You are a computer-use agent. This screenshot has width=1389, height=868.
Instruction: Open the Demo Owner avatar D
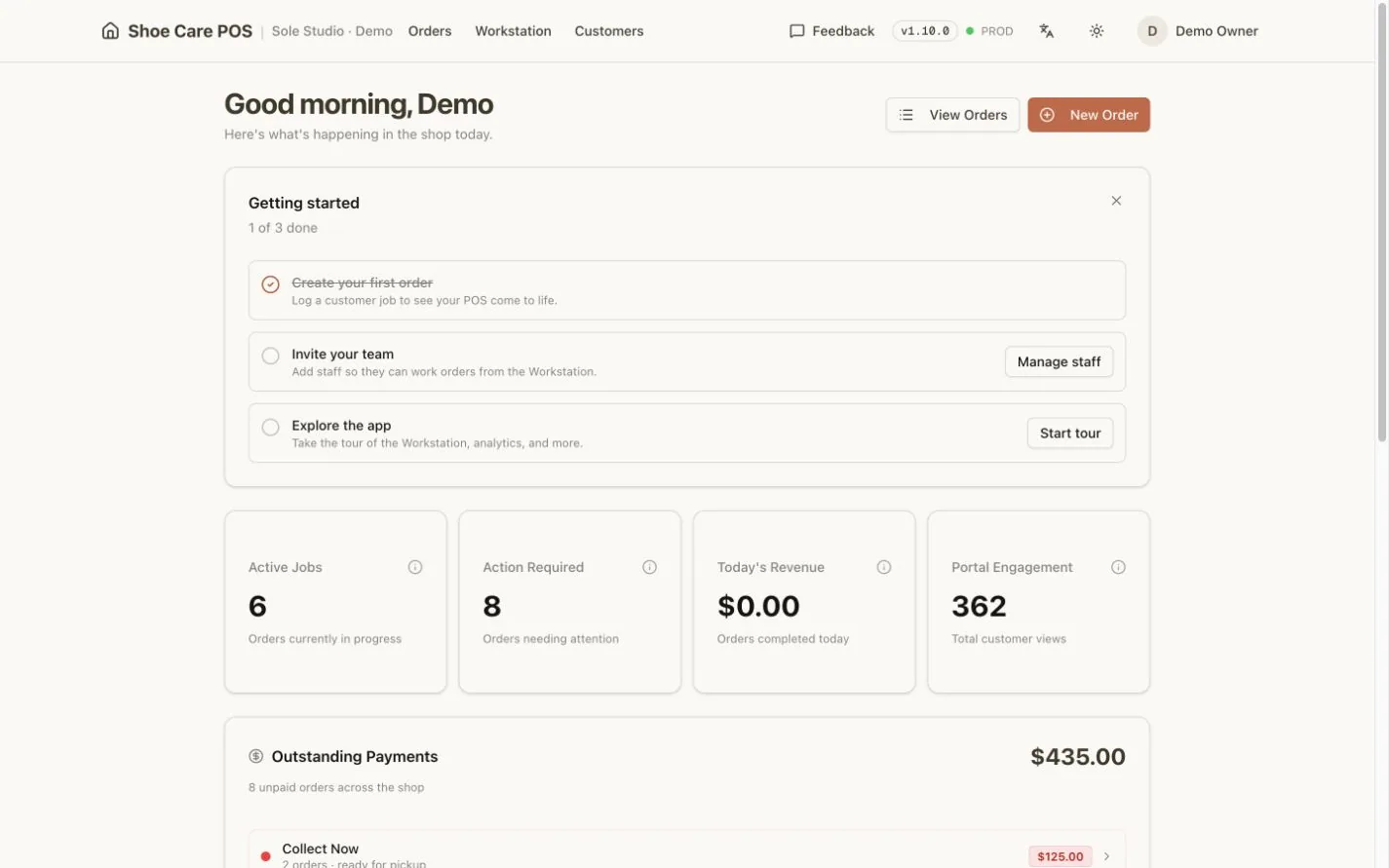click(x=1152, y=31)
